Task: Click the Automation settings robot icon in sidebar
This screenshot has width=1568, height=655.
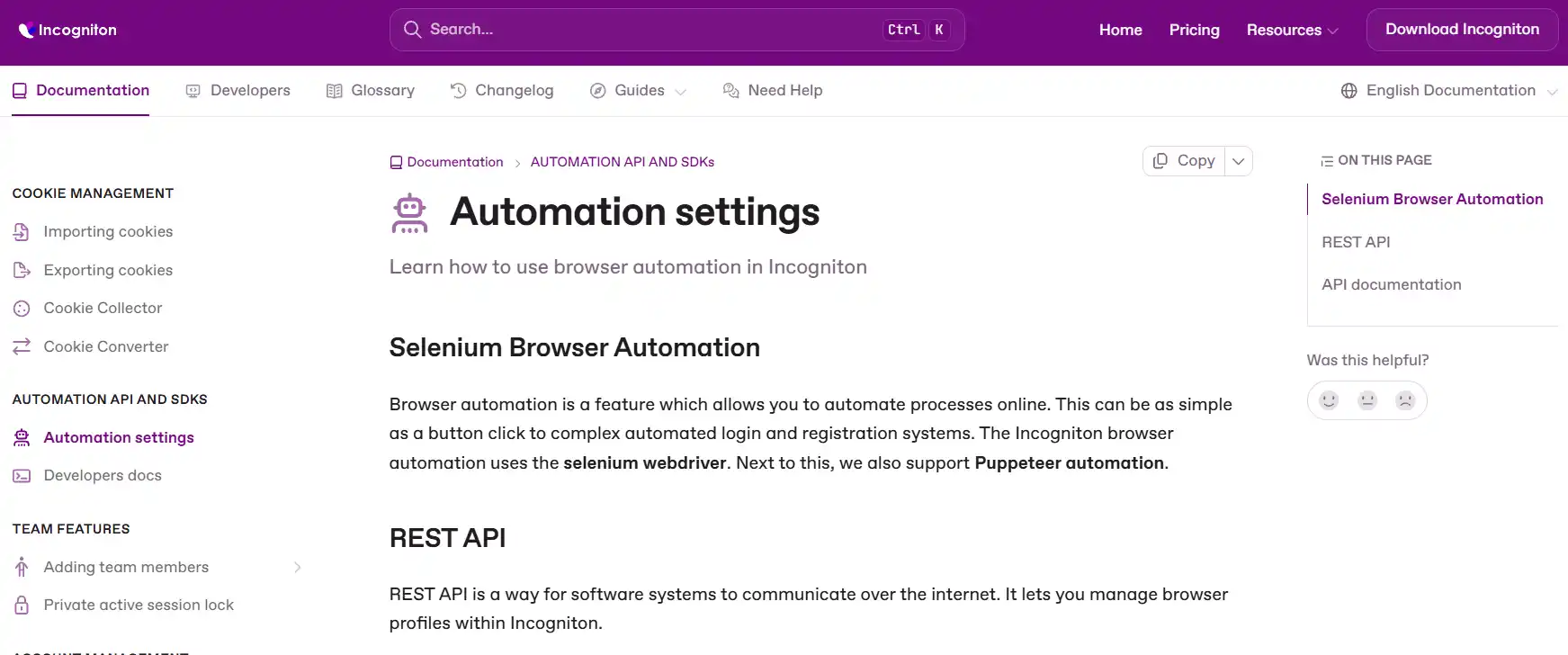Action: pyautogui.click(x=22, y=437)
